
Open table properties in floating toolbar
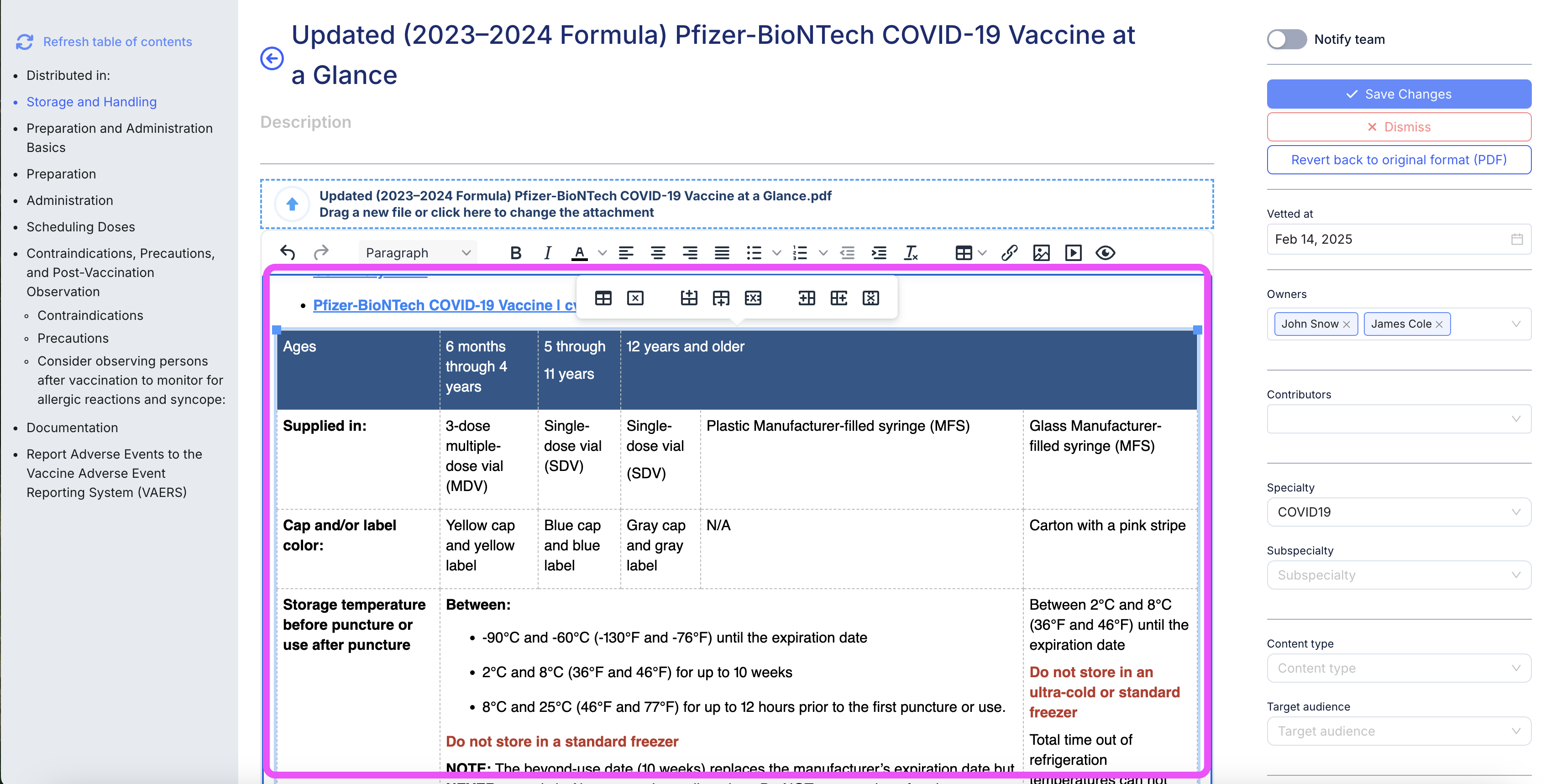click(x=603, y=298)
